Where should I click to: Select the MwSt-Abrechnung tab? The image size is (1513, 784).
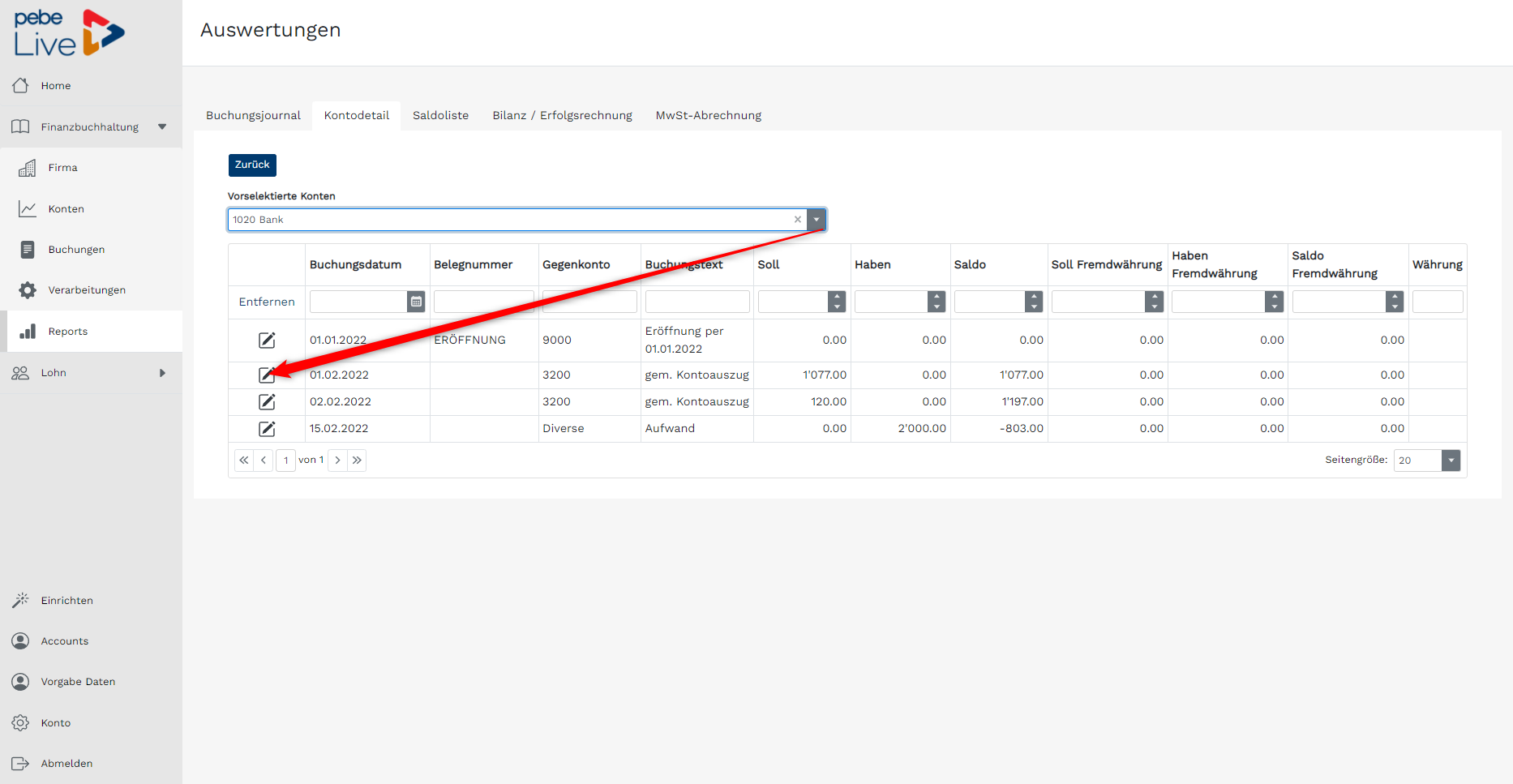click(708, 115)
